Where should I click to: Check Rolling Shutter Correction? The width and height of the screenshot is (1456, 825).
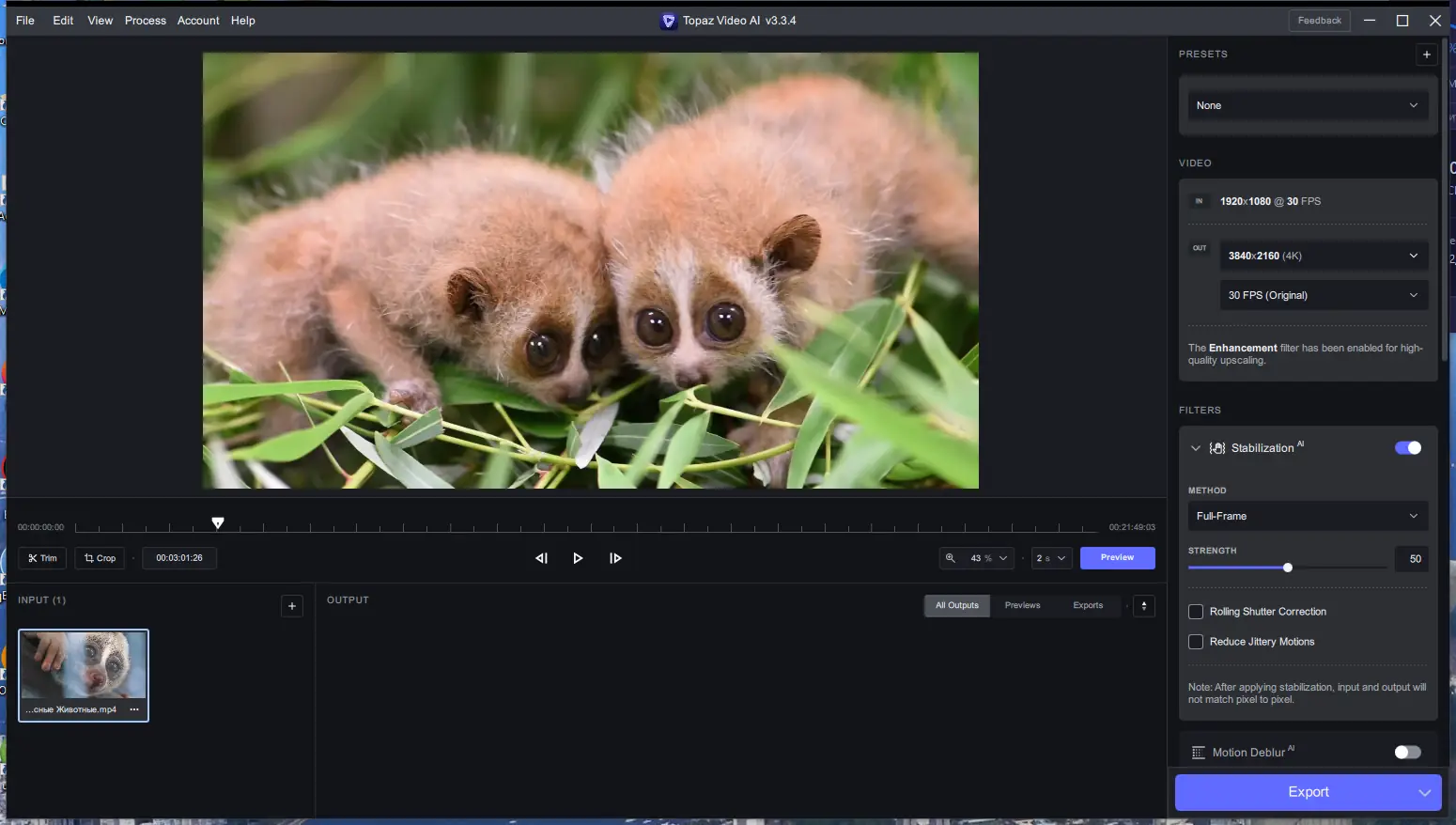1196,612
